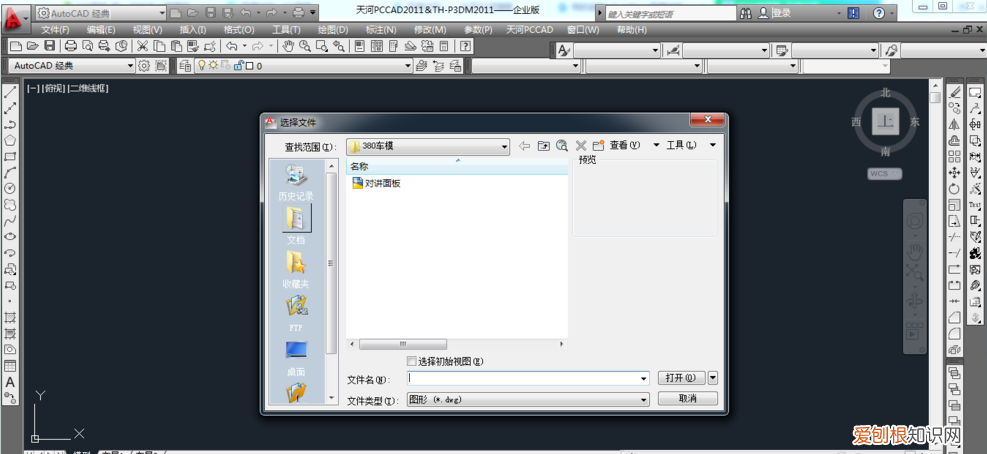Expand the layer list dropdown showing layer 0
The height and width of the screenshot is (454, 987).
[407, 65]
